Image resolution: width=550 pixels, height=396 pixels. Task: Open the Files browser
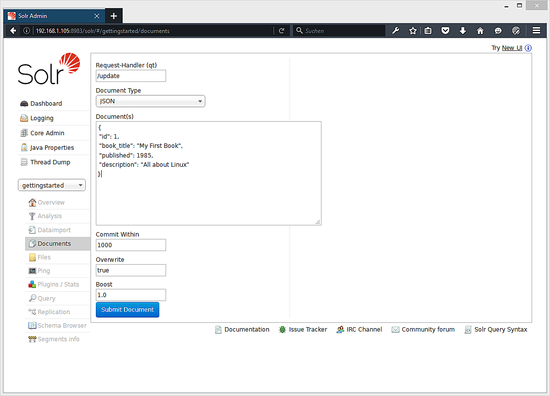(x=40, y=257)
